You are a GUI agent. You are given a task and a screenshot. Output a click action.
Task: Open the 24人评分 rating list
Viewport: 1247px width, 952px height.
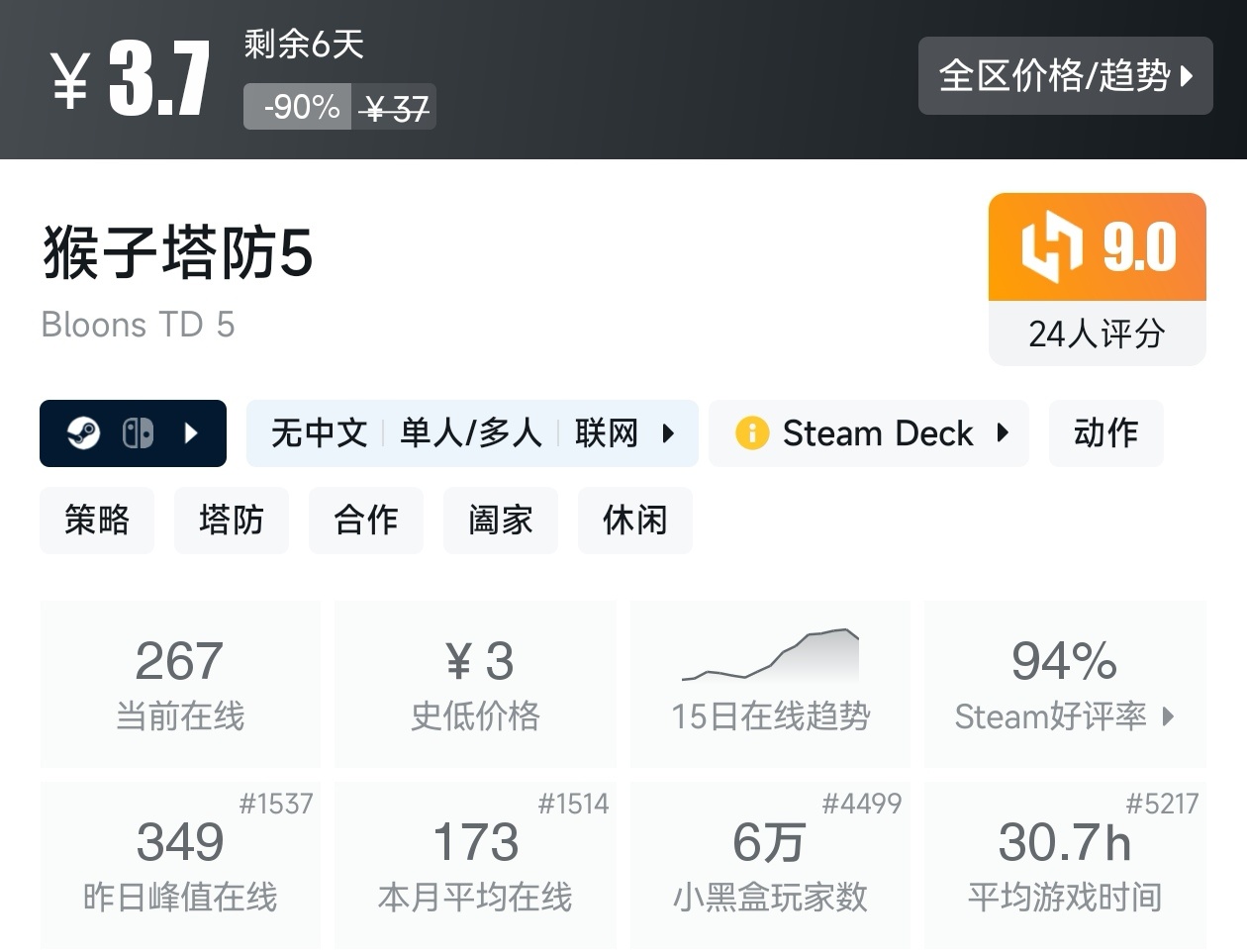(x=1097, y=335)
